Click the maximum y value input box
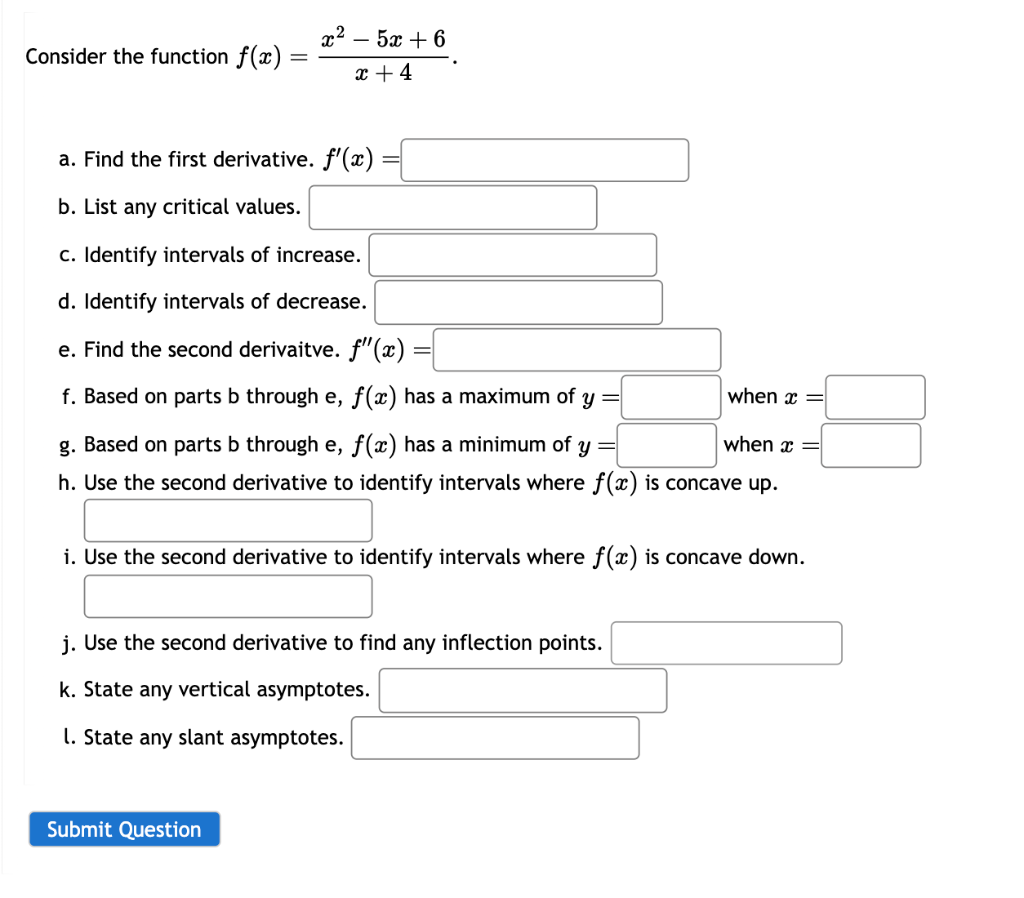The image size is (1024, 898). pyautogui.click(x=670, y=397)
